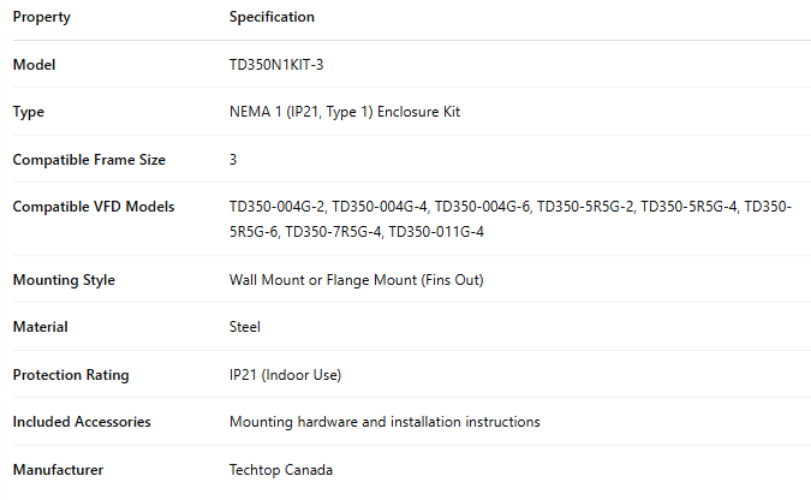Click the Specification column header
This screenshot has height=500, width=811.
271,17
